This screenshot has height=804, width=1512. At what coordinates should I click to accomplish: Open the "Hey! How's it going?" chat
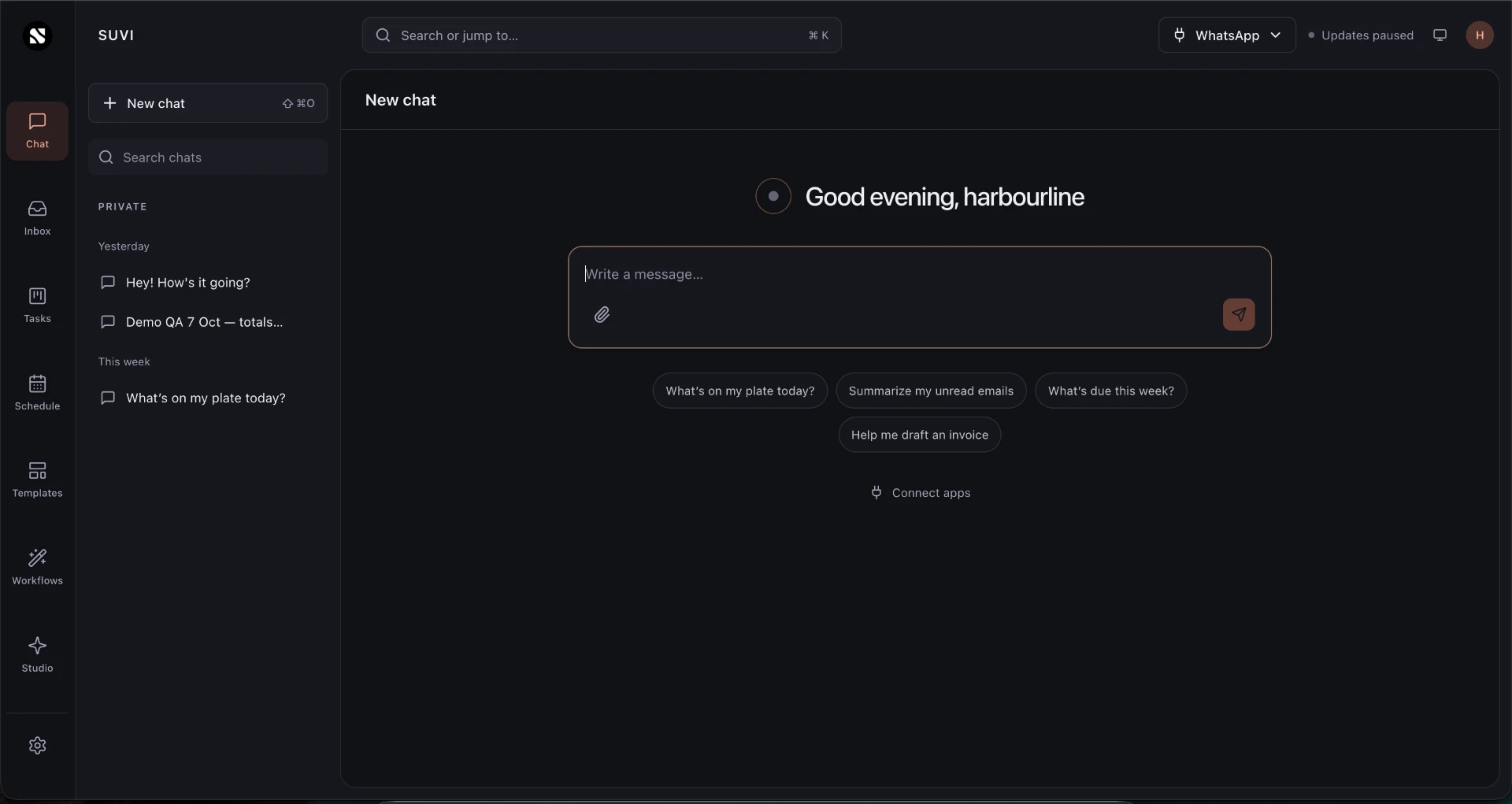pyautogui.click(x=208, y=283)
